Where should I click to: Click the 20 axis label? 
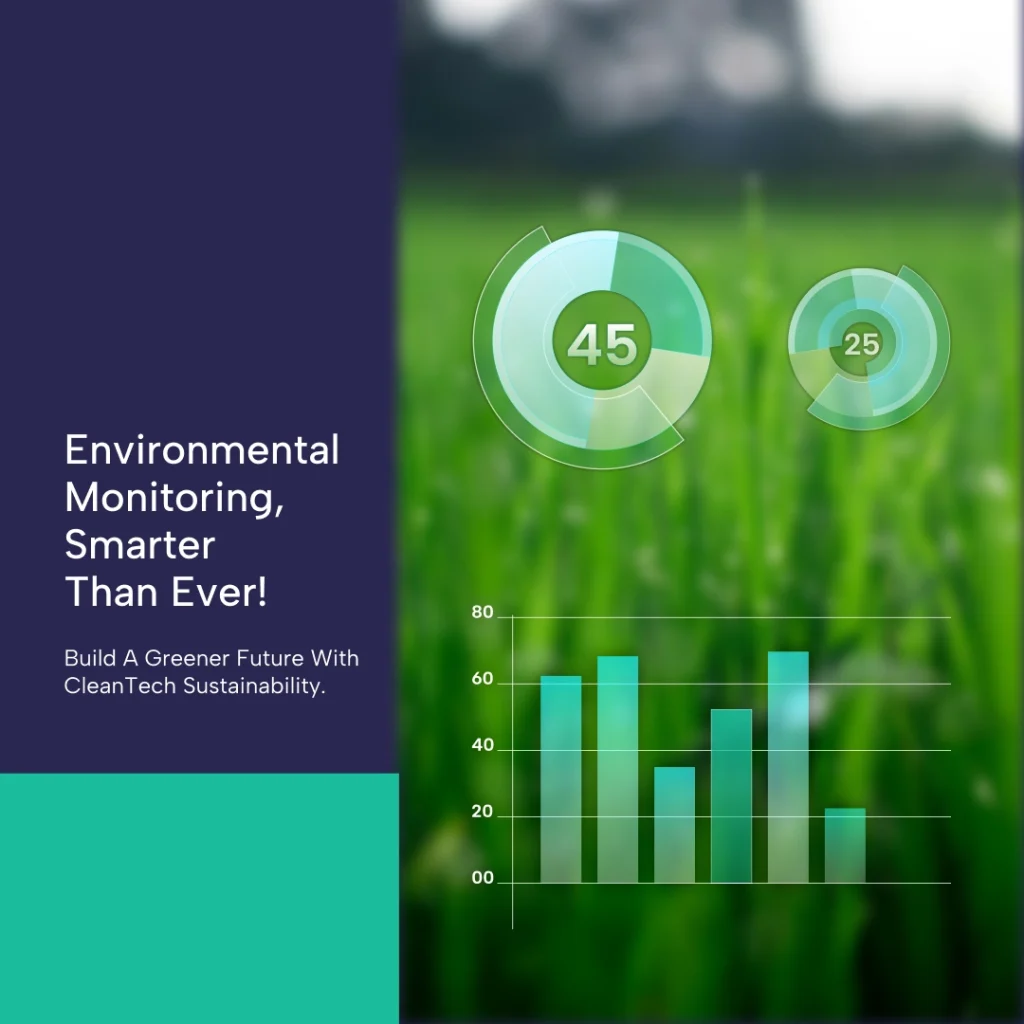(483, 812)
